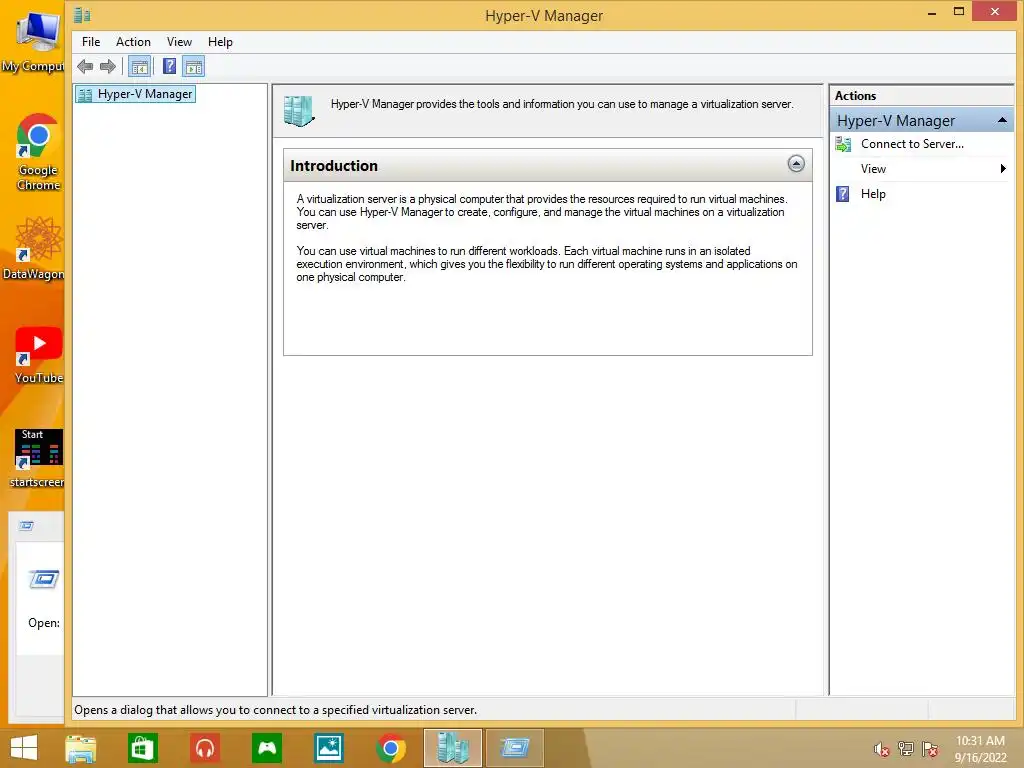Click the Back arrow in the toolbar

click(85, 66)
